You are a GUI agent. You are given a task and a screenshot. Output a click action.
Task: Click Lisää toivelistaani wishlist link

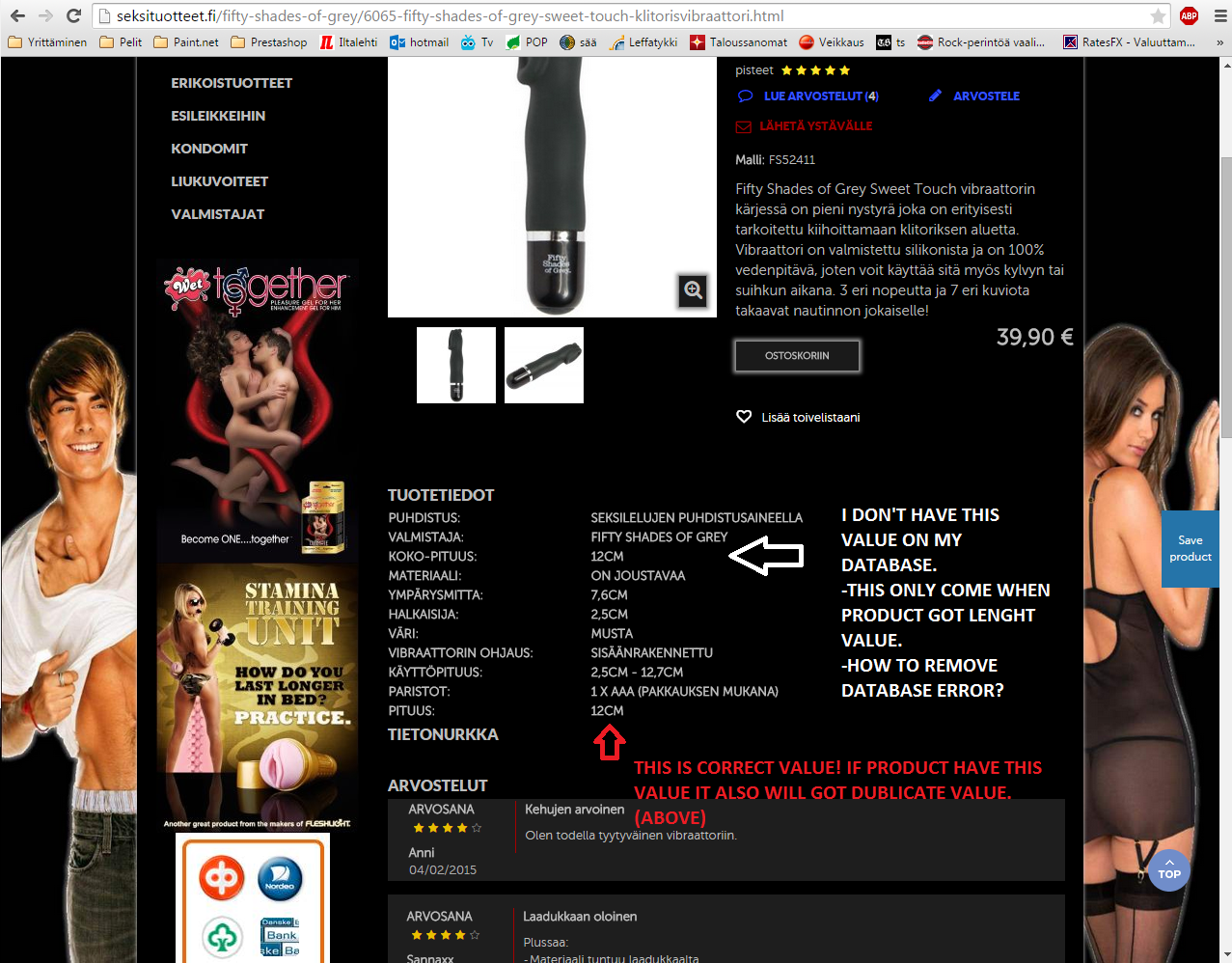798,417
